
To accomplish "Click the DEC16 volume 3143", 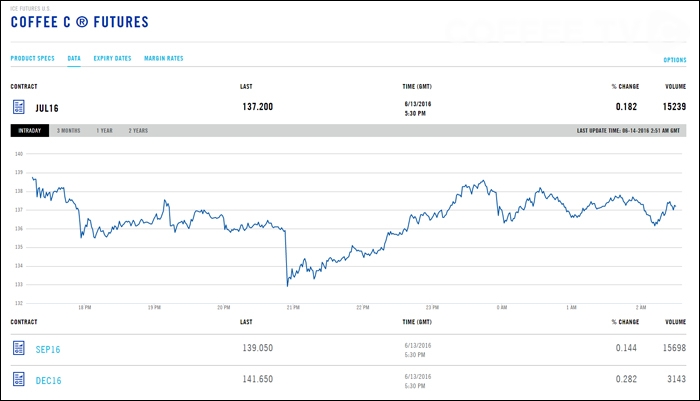I will click(676, 379).
